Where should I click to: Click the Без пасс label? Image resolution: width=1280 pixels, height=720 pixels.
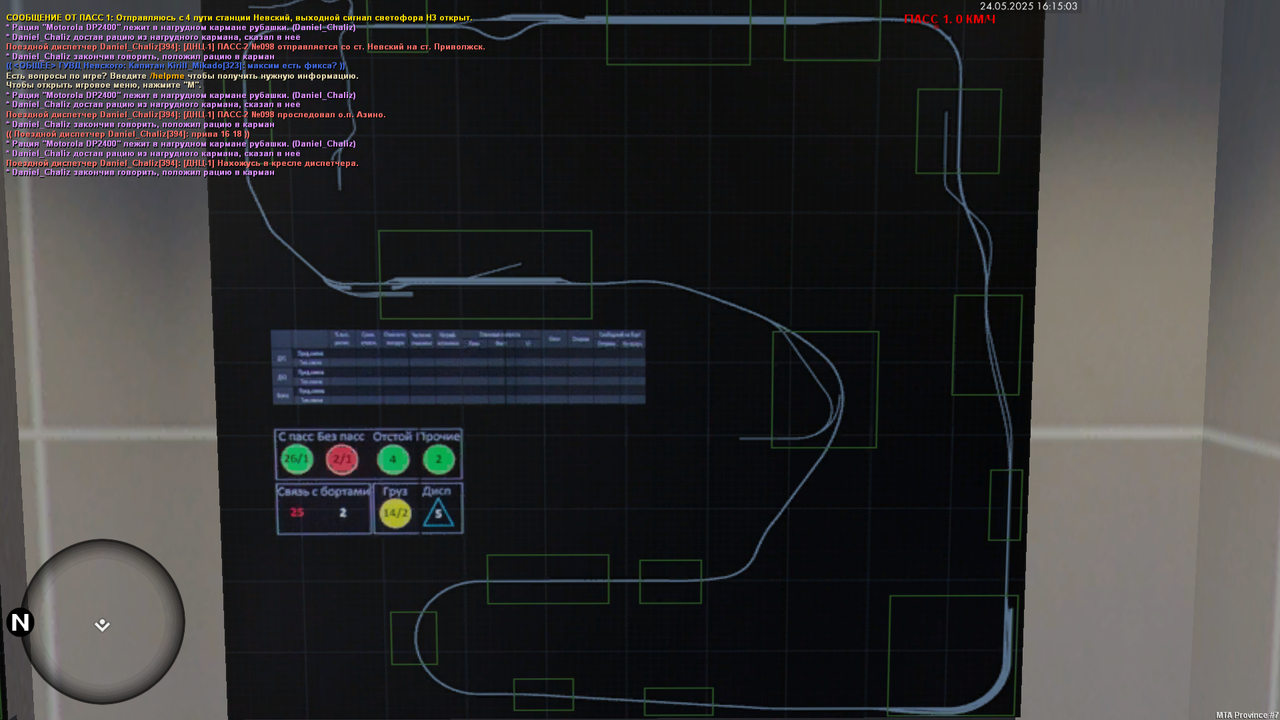pyautogui.click(x=341, y=437)
